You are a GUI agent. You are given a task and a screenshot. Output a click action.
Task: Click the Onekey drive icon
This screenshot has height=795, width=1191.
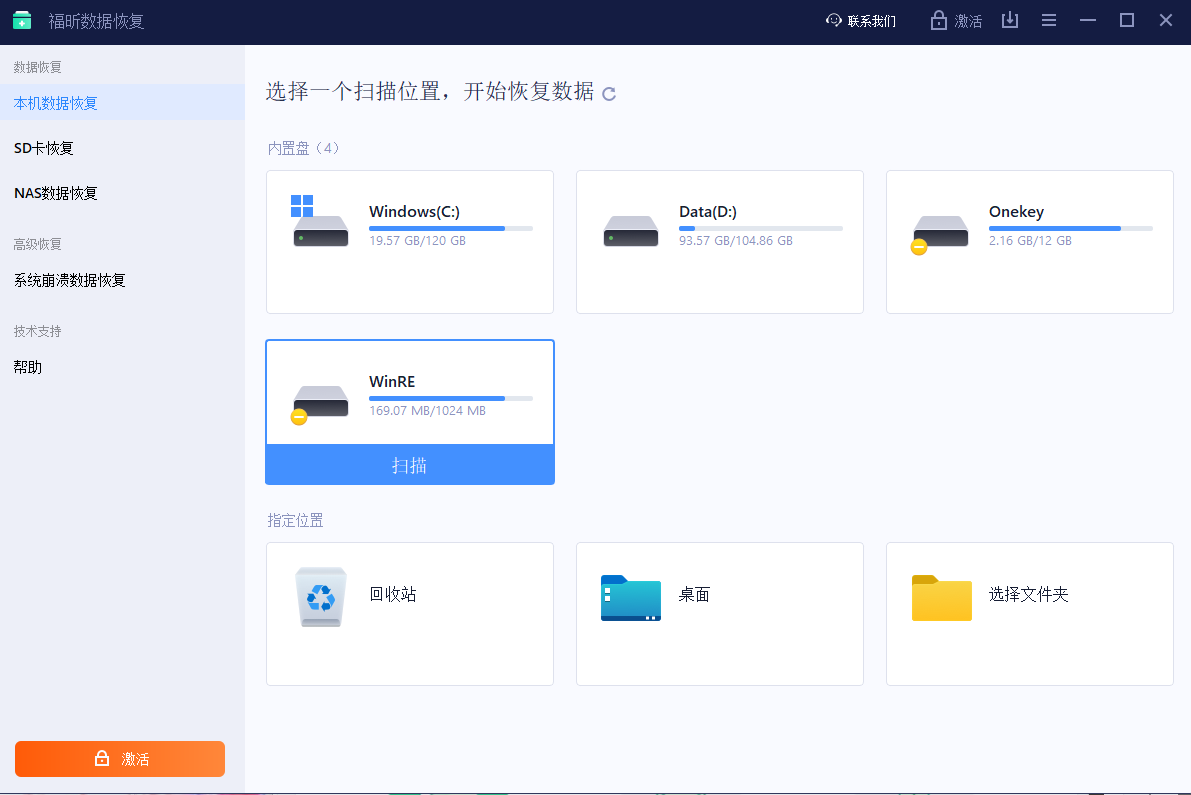pos(939,234)
